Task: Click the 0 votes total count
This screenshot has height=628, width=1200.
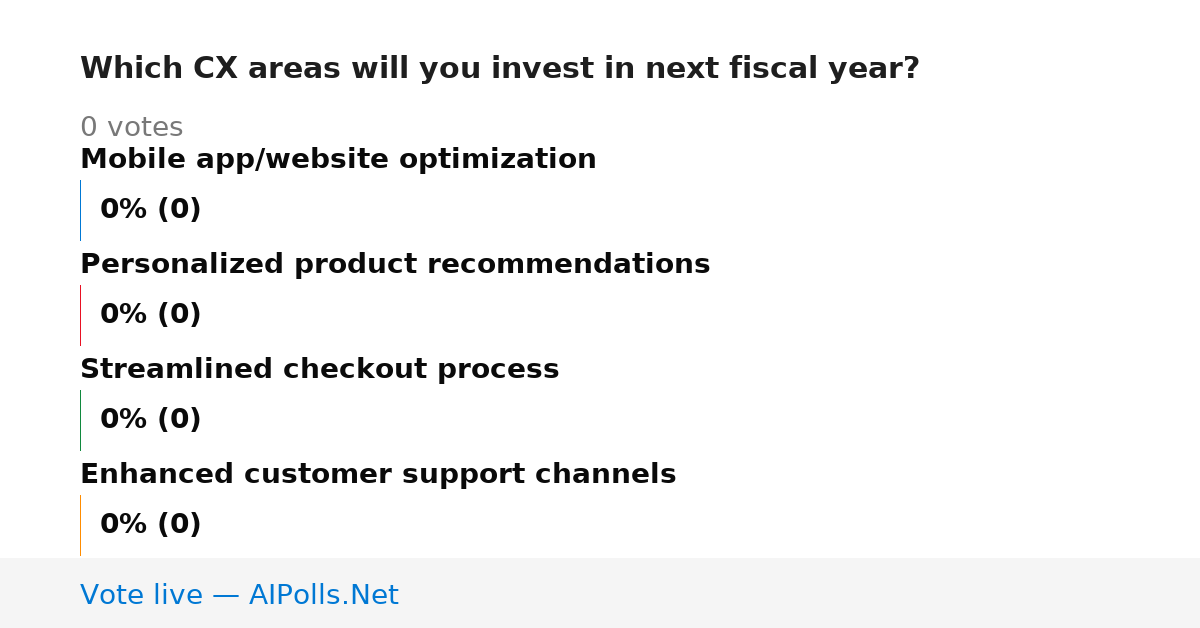Action: coord(131,128)
